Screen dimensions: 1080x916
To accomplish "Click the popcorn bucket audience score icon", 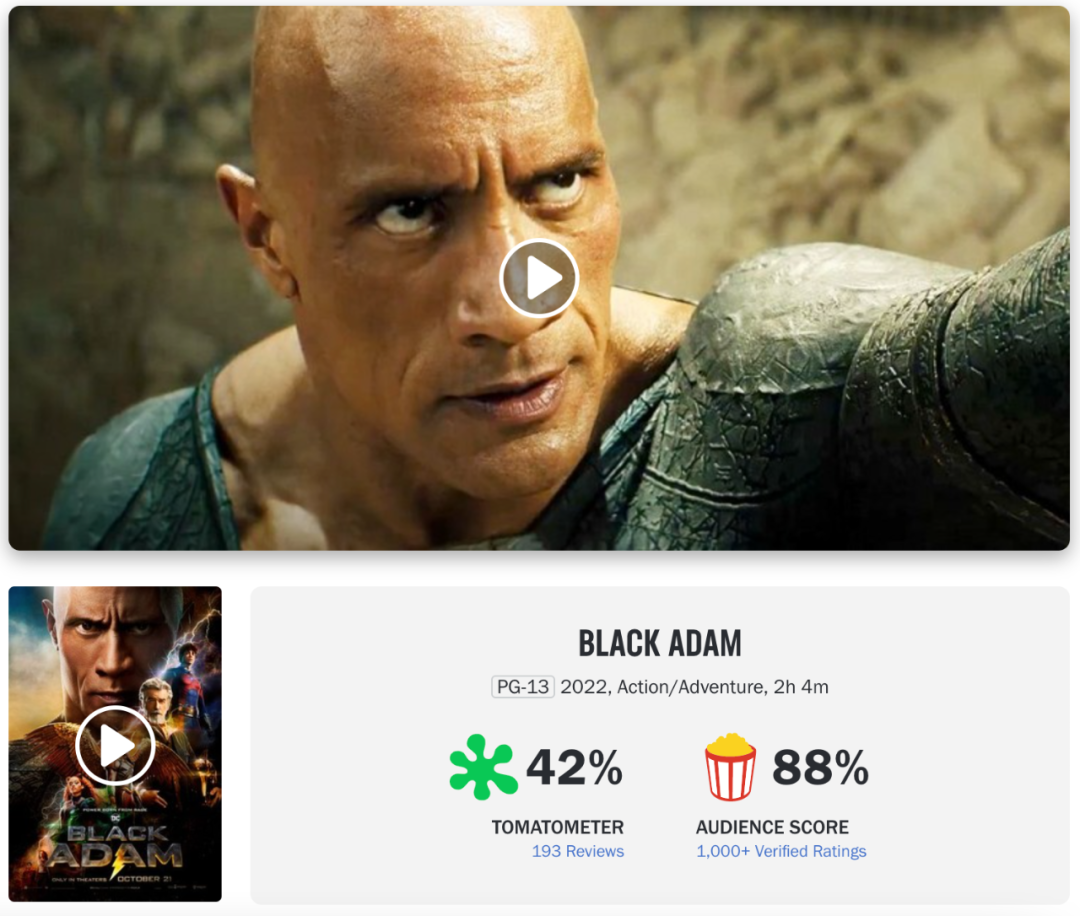I will pyautogui.click(x=730, y=767).
